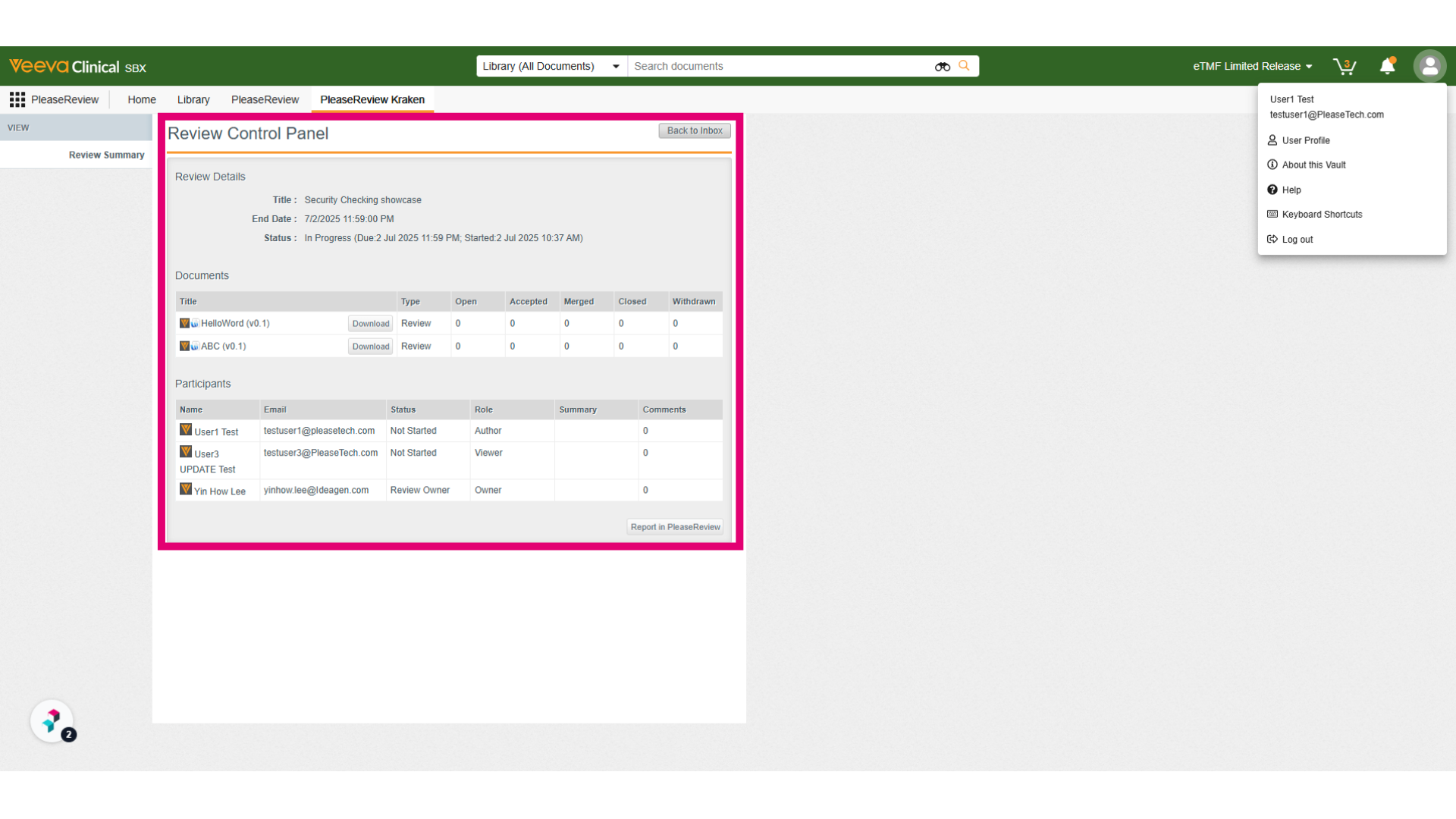Click testuser3@PleaseTech.com email cell
This screenshot has width=1456, height=819.
coord(321,453)
